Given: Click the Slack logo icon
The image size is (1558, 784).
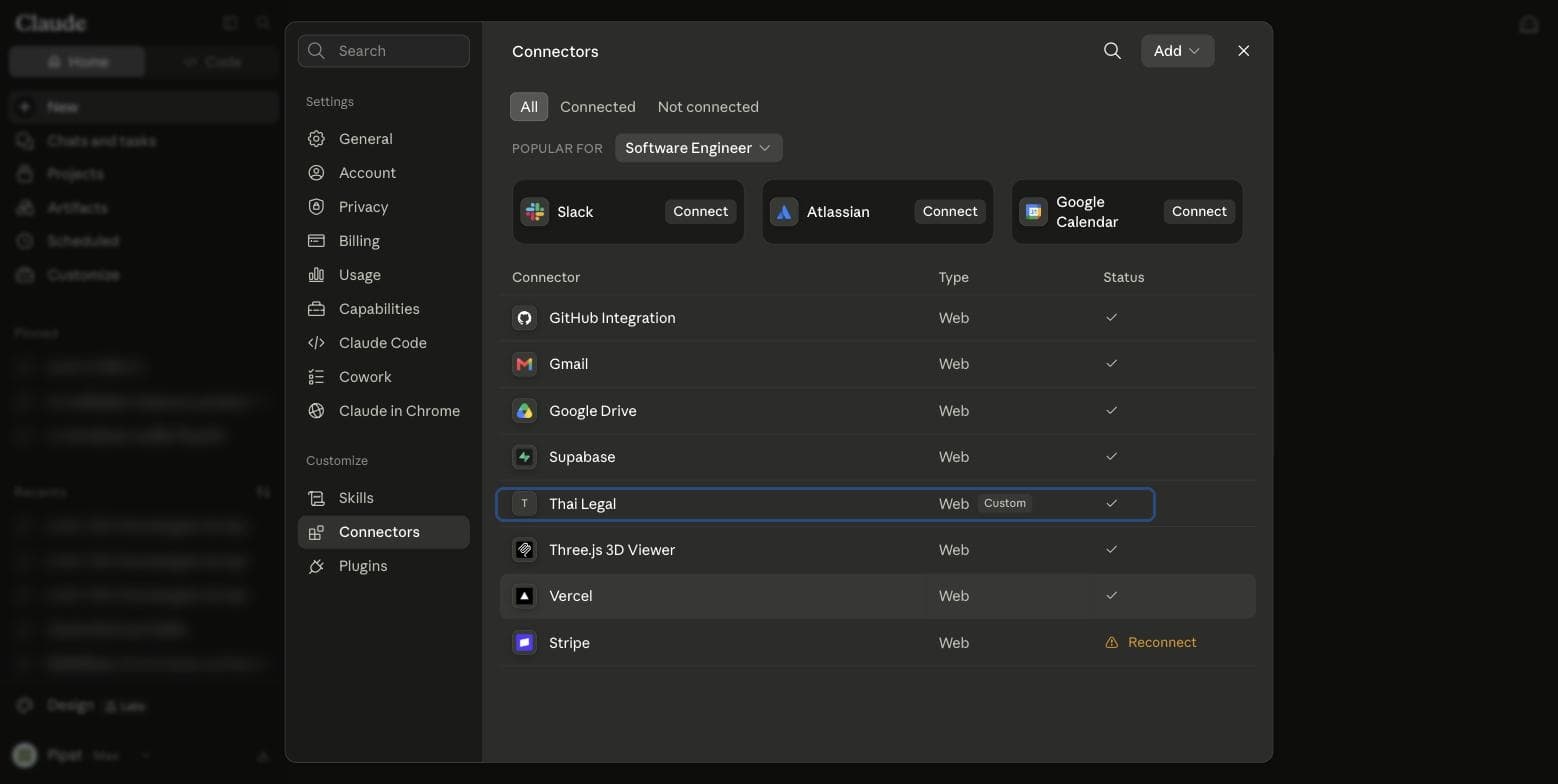Looking at the screenshot, I should coord(535,212).
